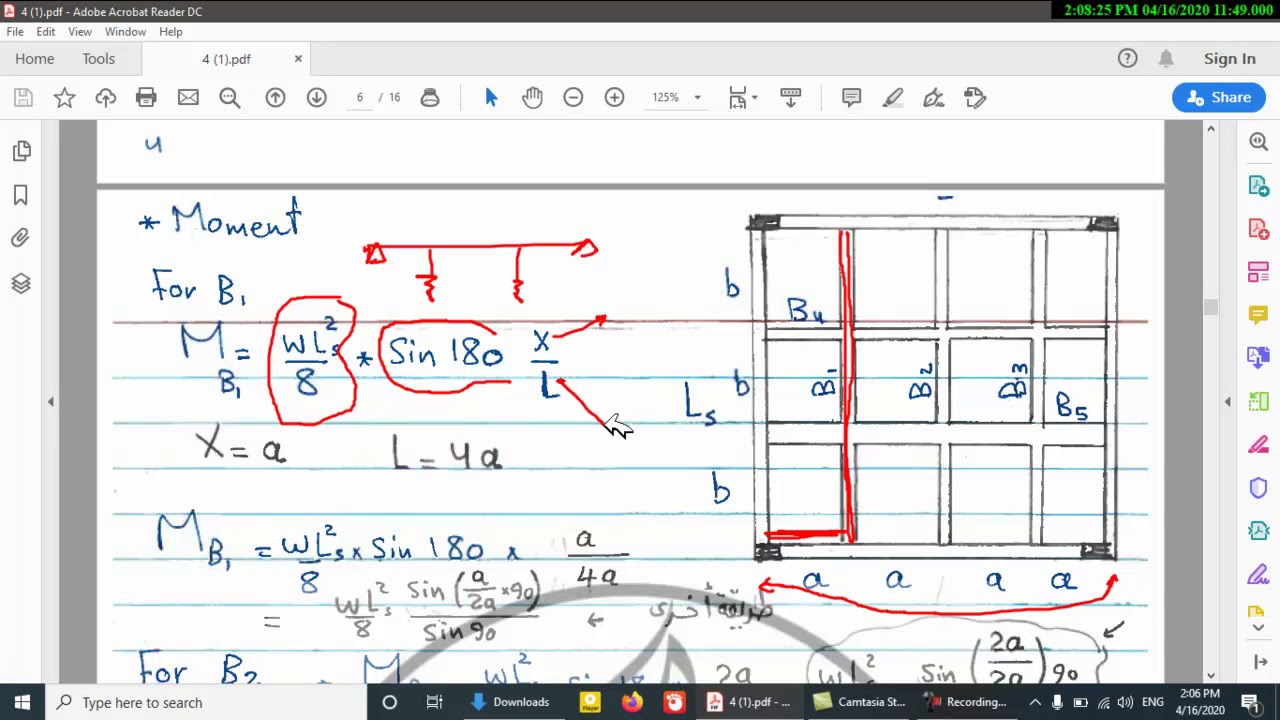The width and height of the screenshot is (1280, 720).
Task: Open the Camtasia Studio taskbar item
Action: [859, 702]
